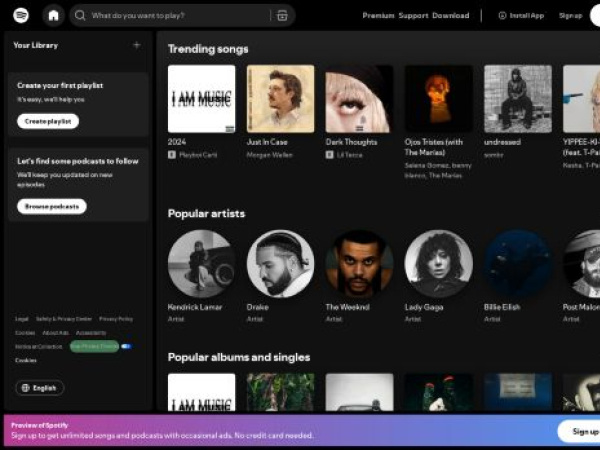Click the Create playlist button

click(48, 121)
